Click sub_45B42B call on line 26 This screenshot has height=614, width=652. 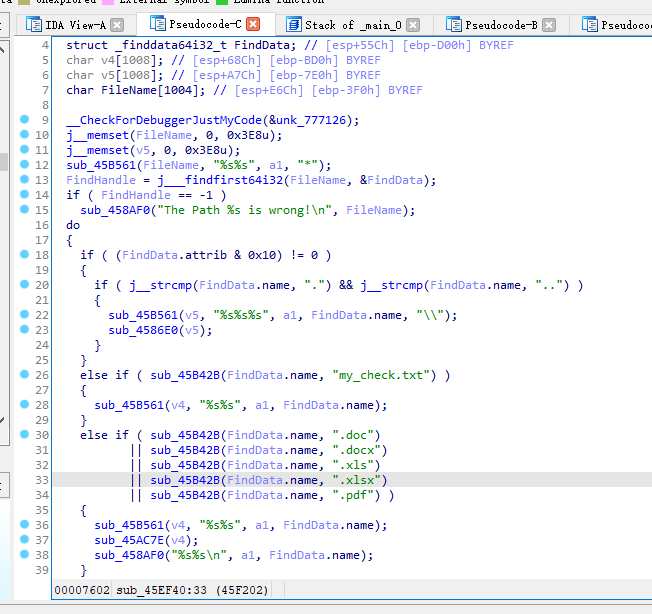coord(185,375)
